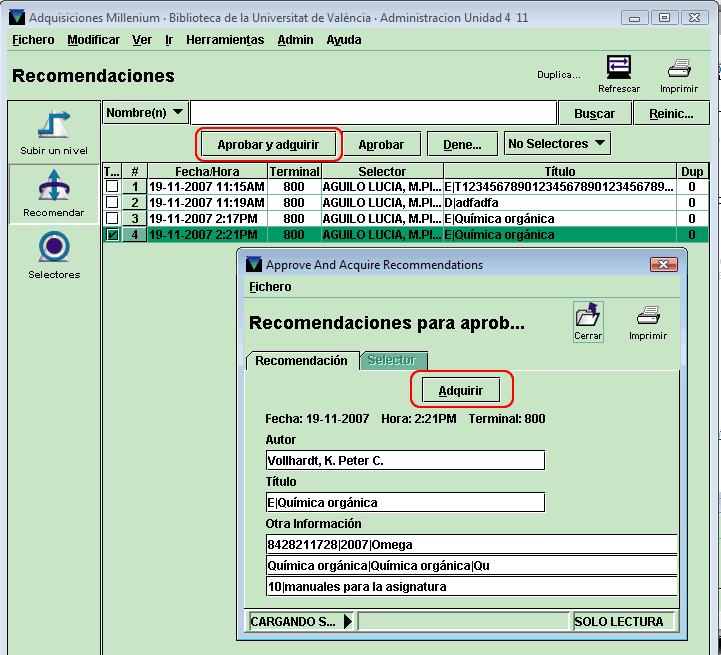Click the Adquirir button in the dialog
This screenshot has width=721, height=655.
point(461,391)
